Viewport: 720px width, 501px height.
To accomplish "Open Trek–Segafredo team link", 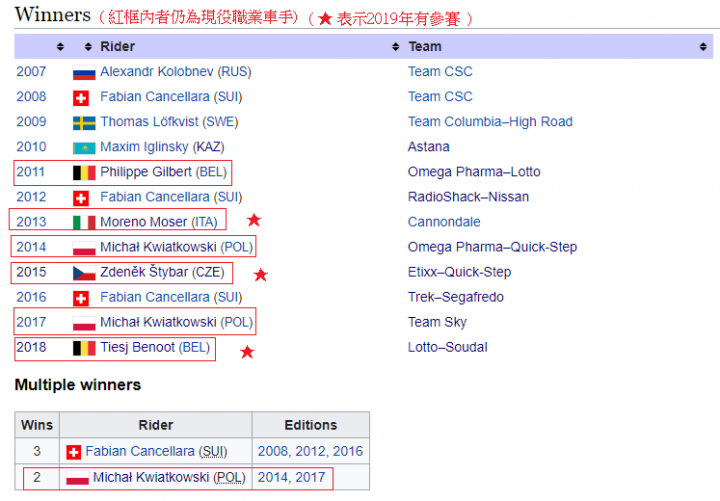I will (456, 297).
